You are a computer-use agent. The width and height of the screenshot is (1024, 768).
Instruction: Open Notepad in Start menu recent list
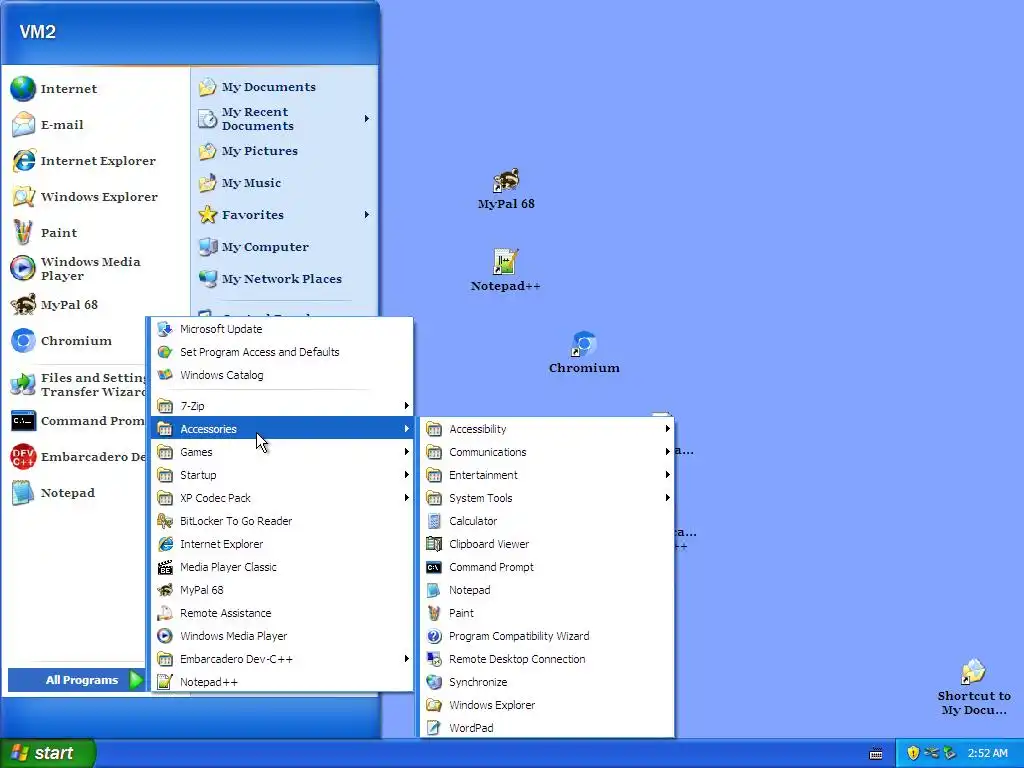tap(77, 493)
